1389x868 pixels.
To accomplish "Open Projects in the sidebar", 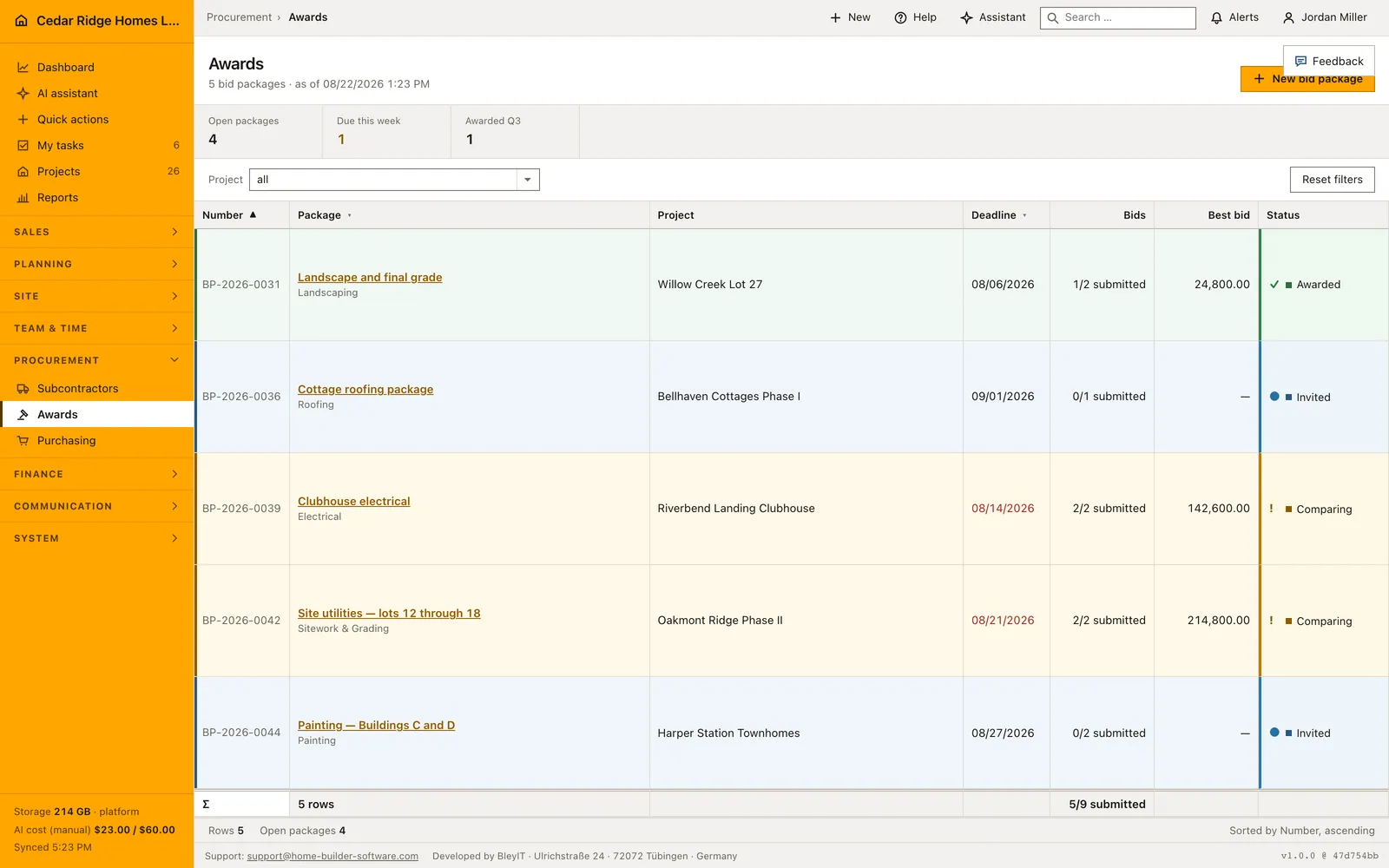I will (96, 171).
